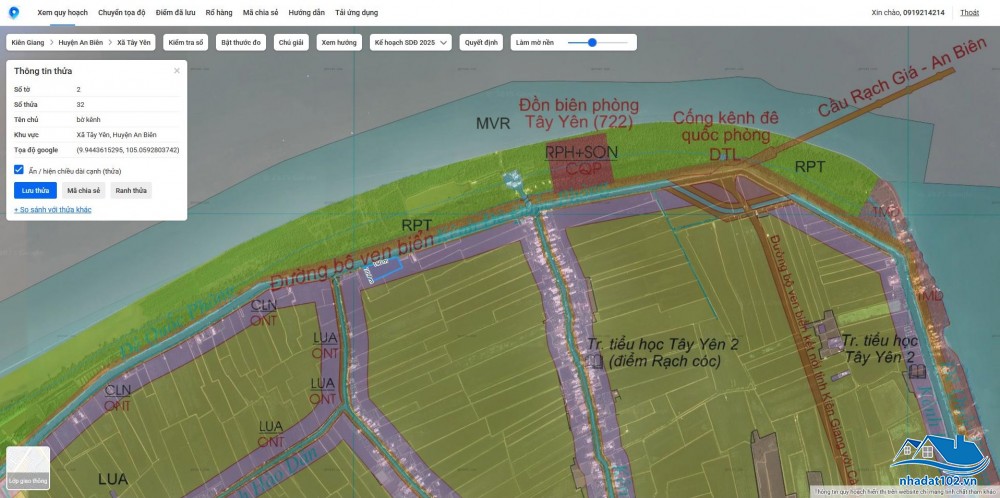Open So sánh với thửa khác link
Image resolution: width=1000 pixels, height=498 pixels.
coord(52,210)
